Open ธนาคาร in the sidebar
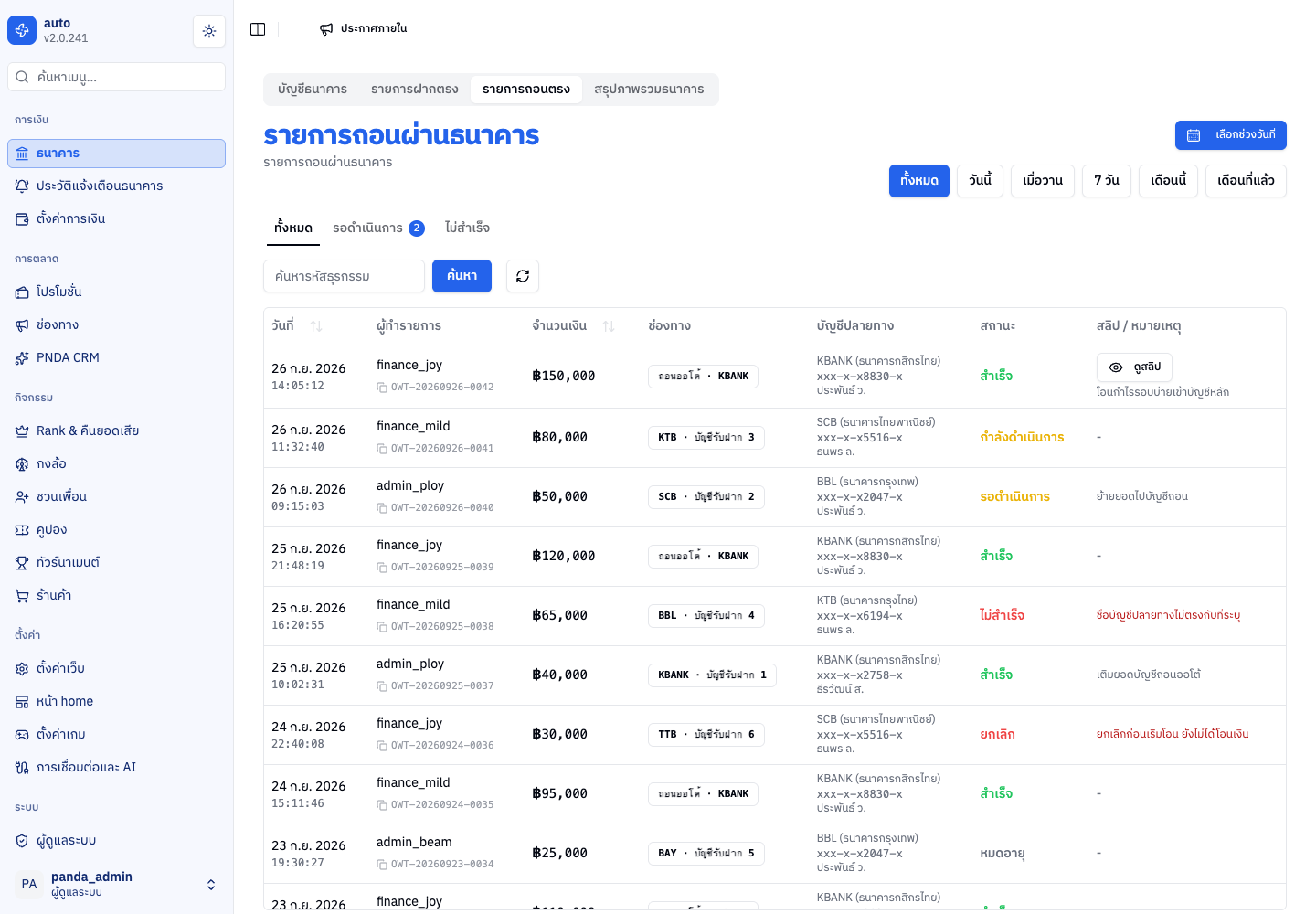The image size is (1316, 914). click(x=116, y=154)
